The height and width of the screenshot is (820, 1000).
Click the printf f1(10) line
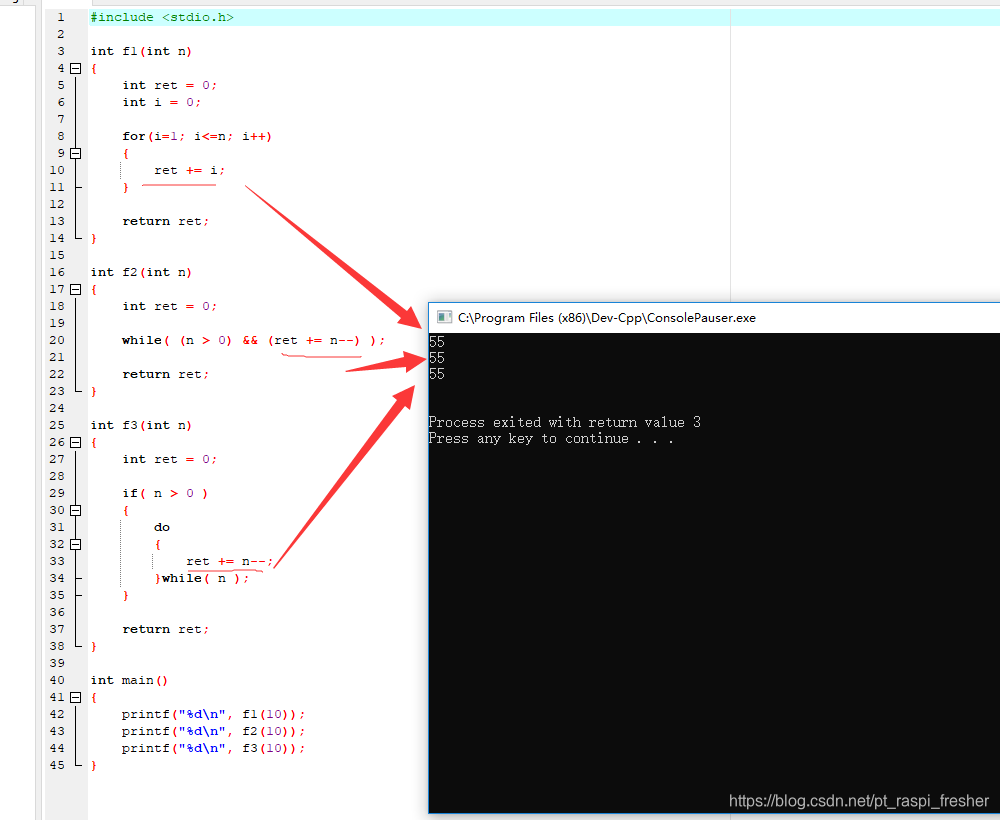[214, 714]
